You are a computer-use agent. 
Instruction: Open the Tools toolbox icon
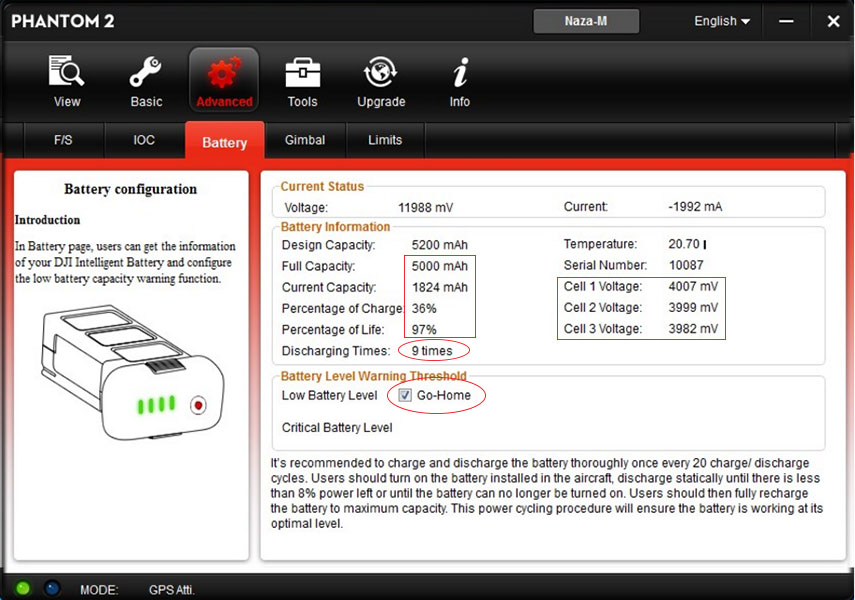pyautogui.click(x=303, y=72)
